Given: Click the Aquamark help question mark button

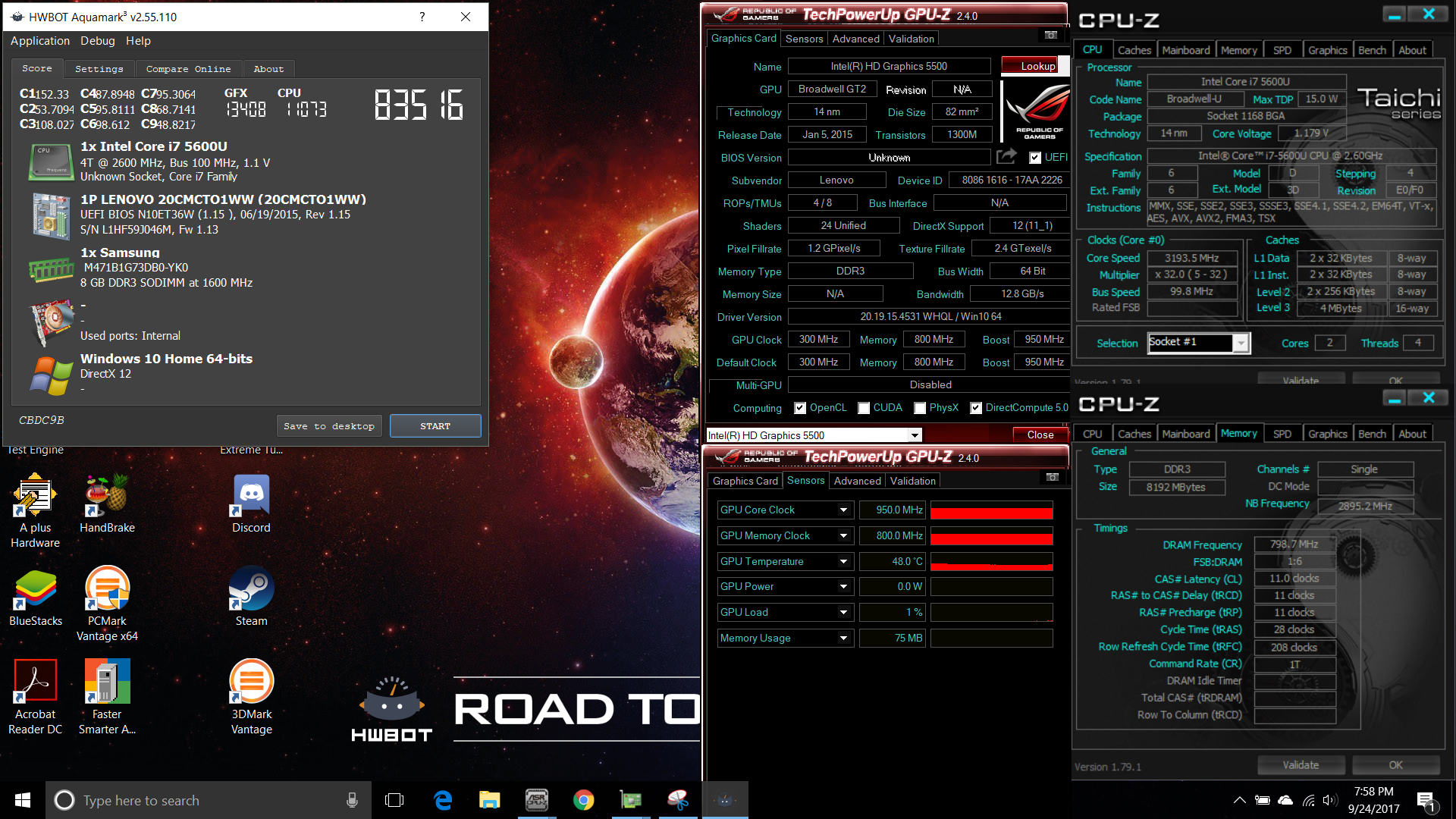Looking at the screenshot, I should pyautogui.click(x=422, y=17).
